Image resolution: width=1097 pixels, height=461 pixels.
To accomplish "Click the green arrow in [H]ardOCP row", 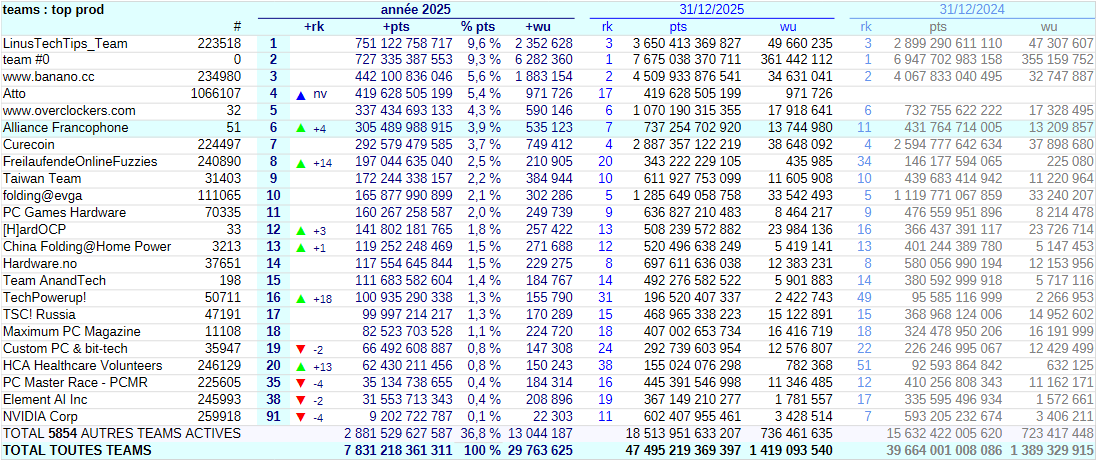I will 301,230.
